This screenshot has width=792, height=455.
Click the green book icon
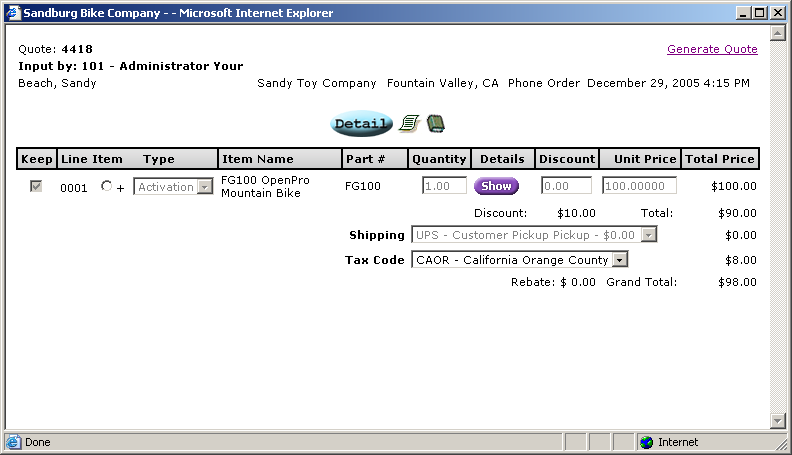click(x=435, y=124)
